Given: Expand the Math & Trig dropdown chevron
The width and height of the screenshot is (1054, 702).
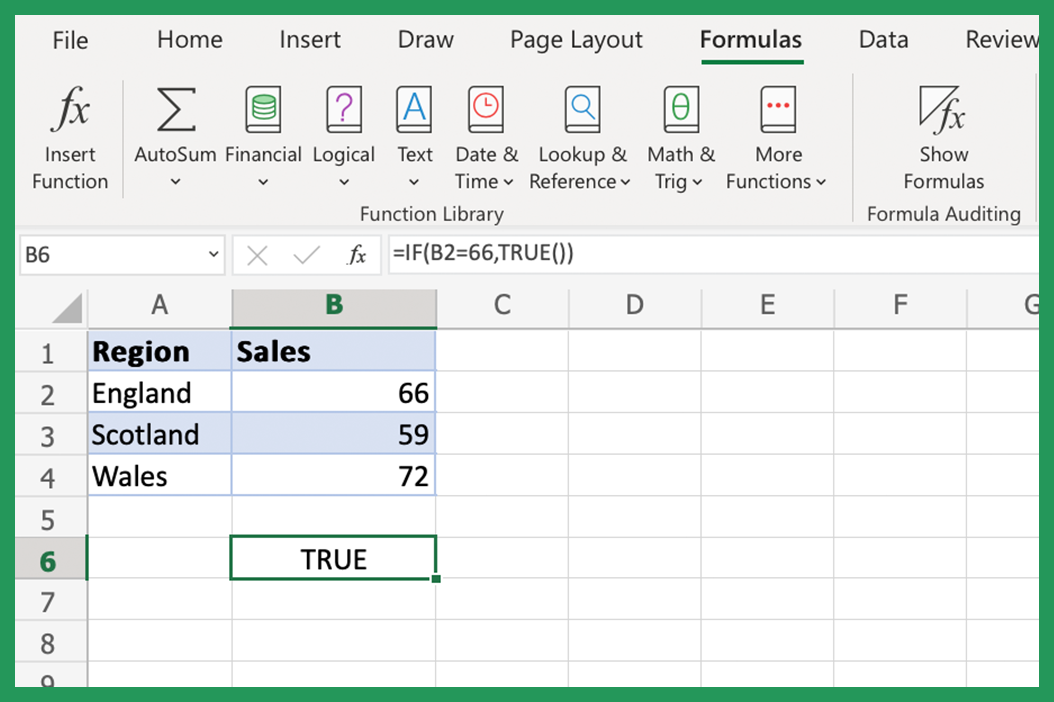Looking at the screenshot, I should pos(700,183).
